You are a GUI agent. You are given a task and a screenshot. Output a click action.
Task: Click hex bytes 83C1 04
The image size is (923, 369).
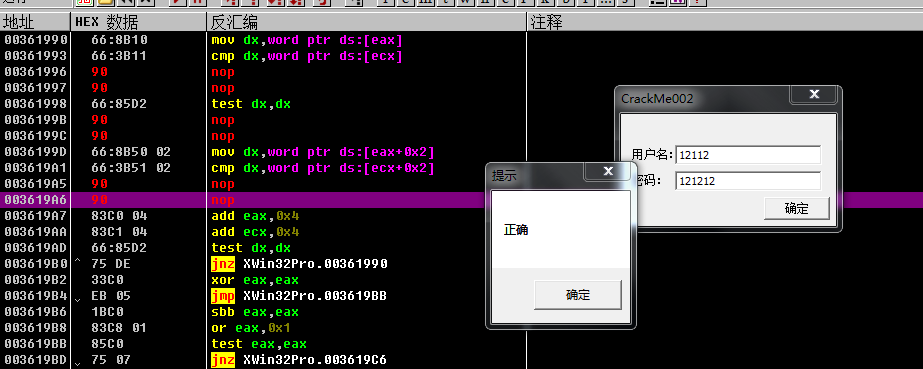[x=119, y=231]
